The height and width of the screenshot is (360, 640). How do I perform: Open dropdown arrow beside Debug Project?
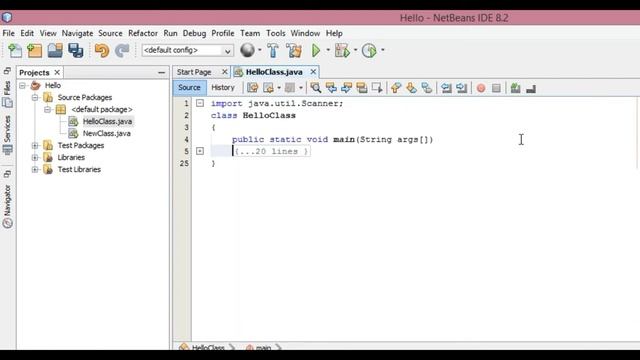click(356, 50)
